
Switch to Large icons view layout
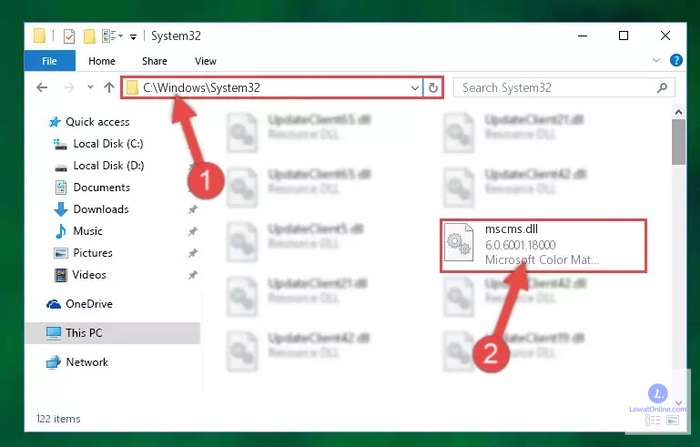coord(672,420)
